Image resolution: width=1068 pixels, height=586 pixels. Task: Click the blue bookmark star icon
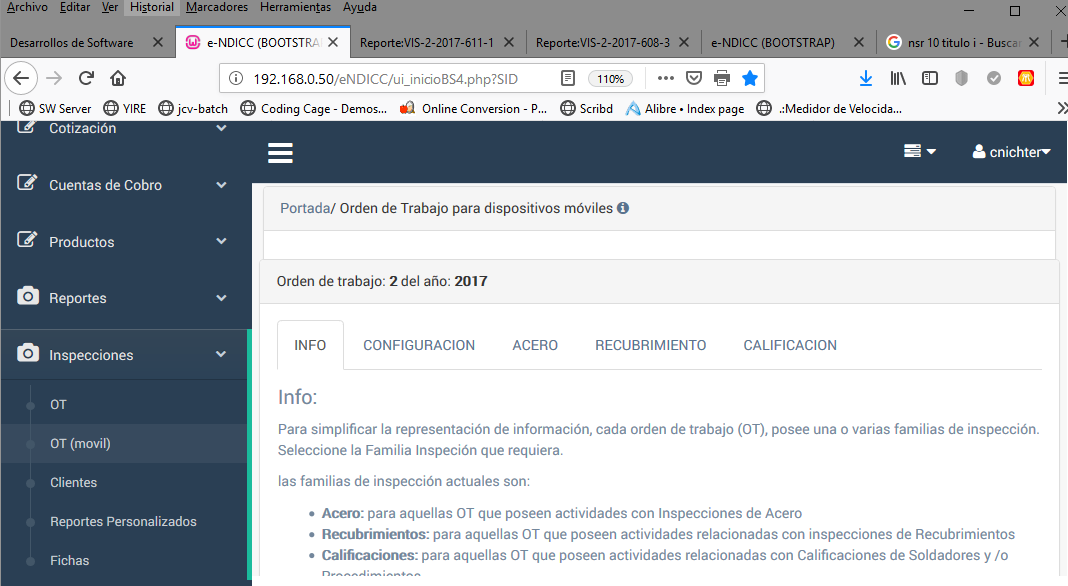tap(749, 78)
